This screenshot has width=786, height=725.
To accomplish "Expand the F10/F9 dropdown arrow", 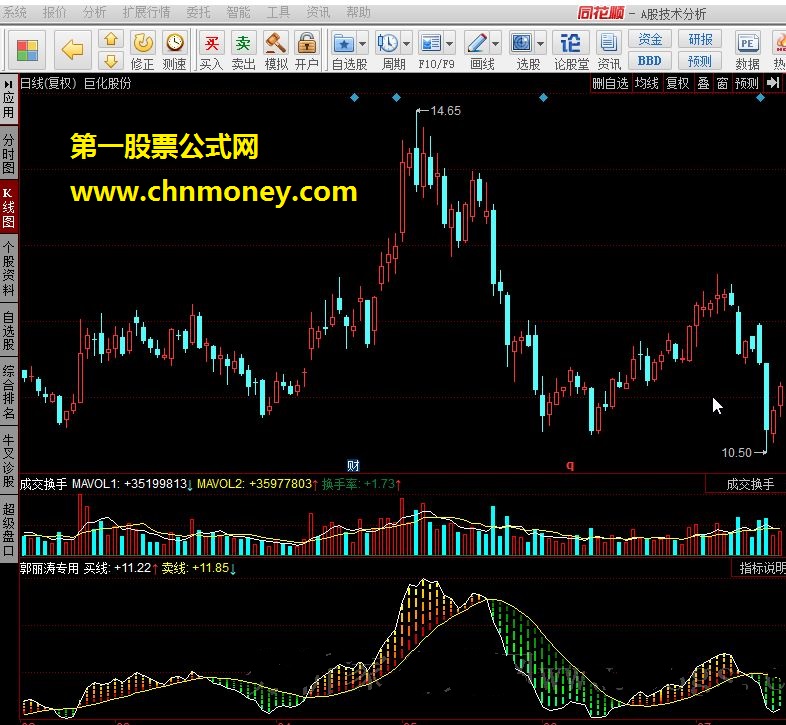I will pyautogui.click(x=450, y=44).
